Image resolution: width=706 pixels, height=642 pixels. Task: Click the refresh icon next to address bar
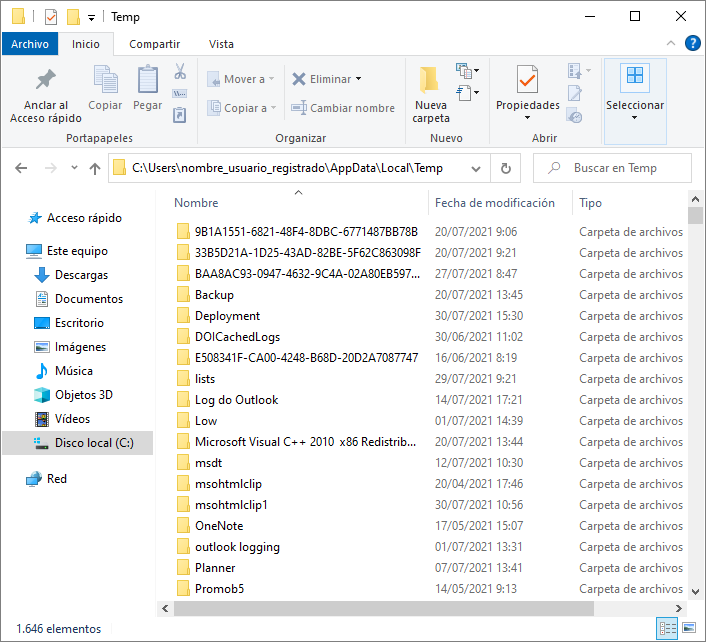tap(506, 168)
